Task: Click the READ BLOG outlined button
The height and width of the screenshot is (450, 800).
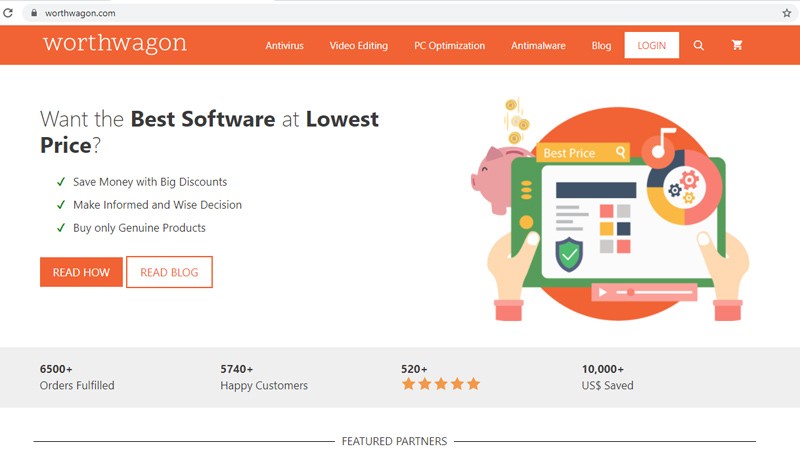Action: [169, 272]
